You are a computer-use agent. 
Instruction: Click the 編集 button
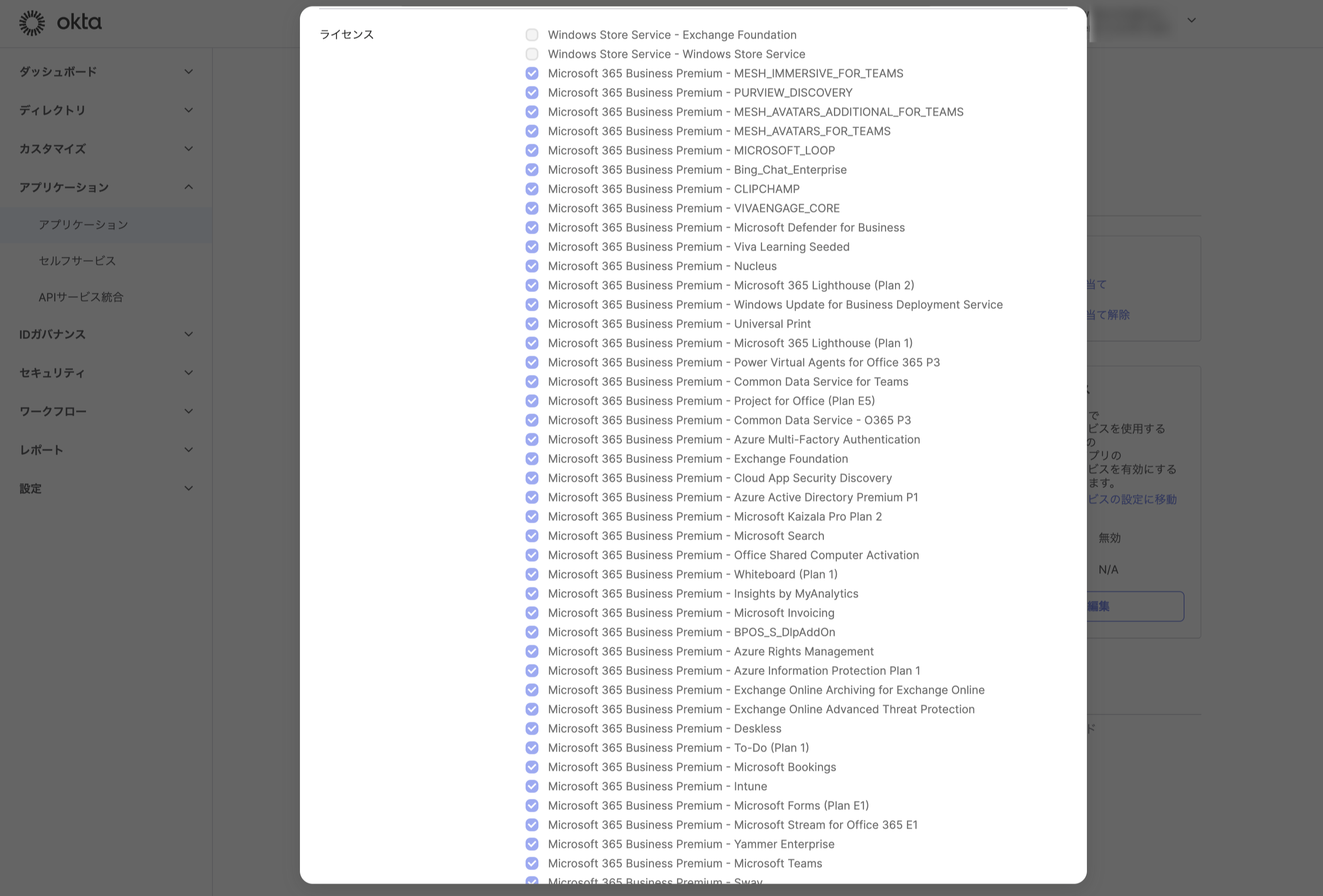click(x=1133, y=606)
